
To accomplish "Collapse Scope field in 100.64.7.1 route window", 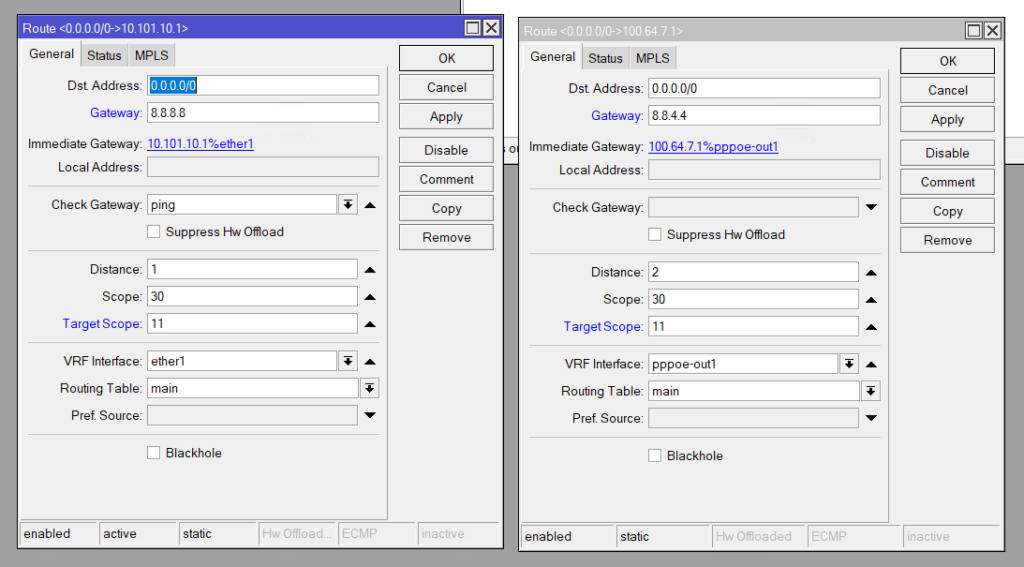I will click(x=871, y=300).
